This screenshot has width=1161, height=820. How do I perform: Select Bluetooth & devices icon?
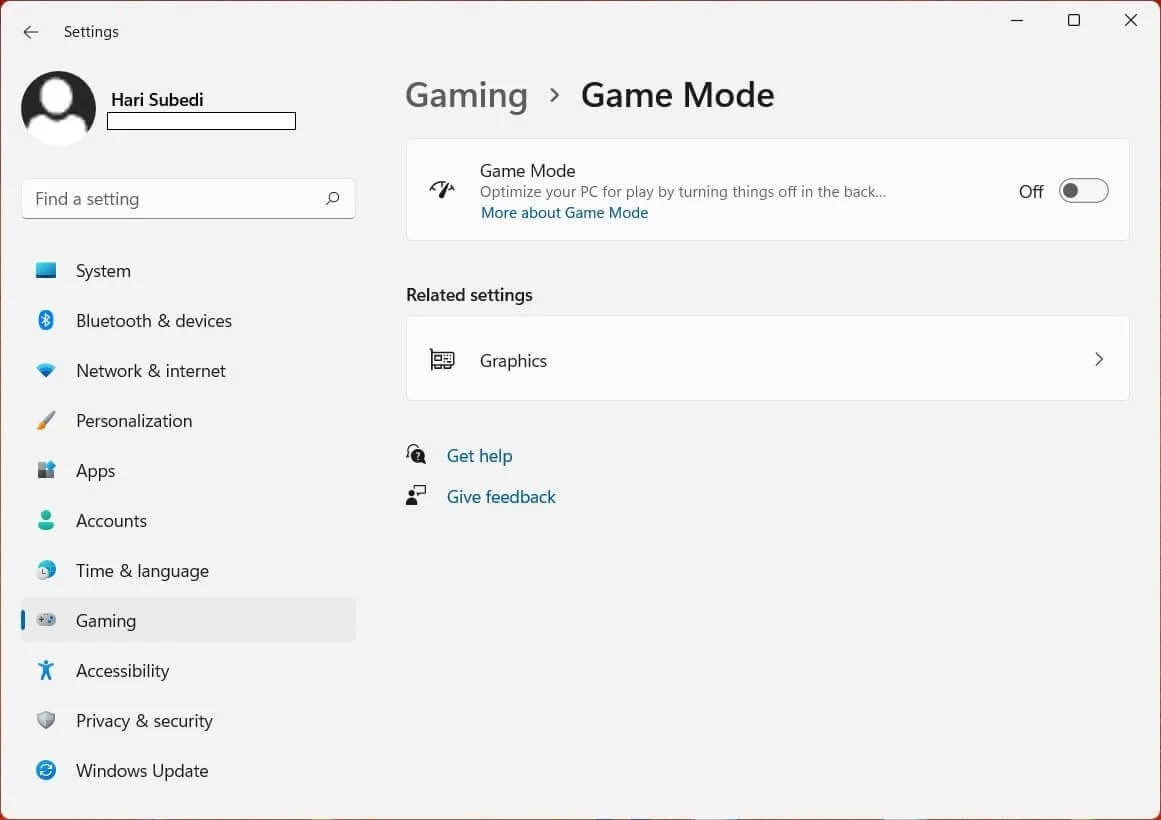pyautogui.click(x=46, y=320)
